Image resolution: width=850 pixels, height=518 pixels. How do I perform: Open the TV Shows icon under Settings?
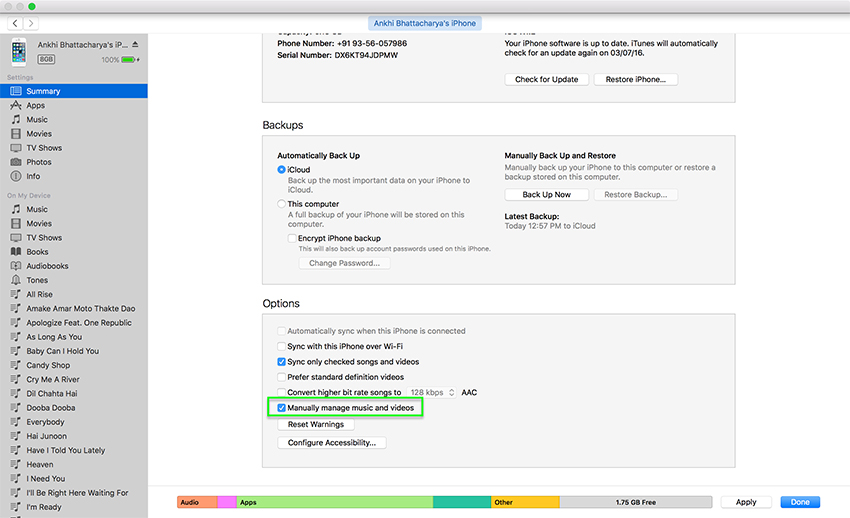tap(16, 148)
